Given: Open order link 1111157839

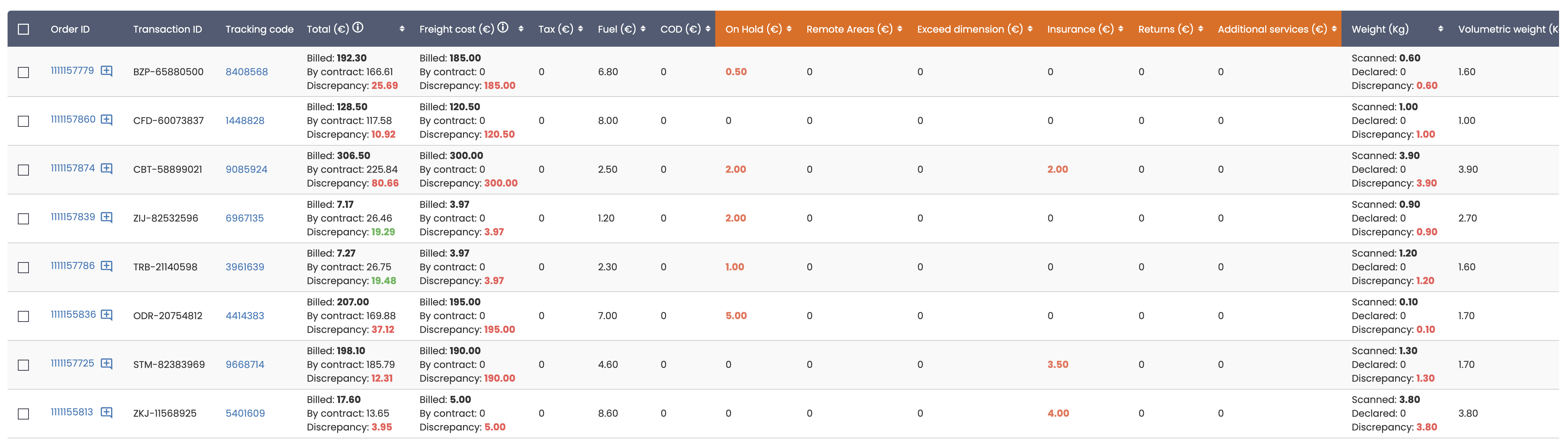Looking at the screenshot, I should point(73,217).
